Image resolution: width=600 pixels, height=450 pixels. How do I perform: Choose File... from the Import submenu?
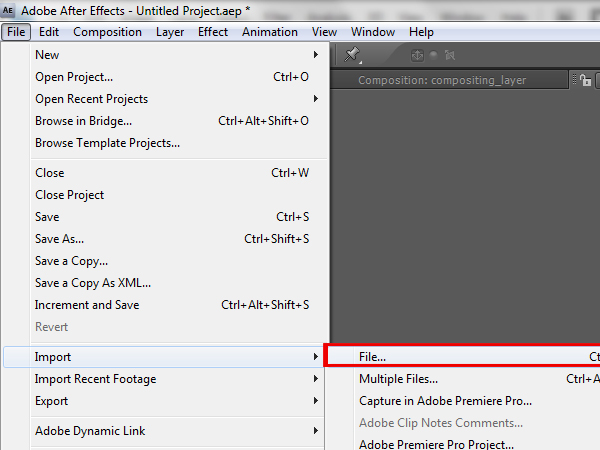[373, 356]
